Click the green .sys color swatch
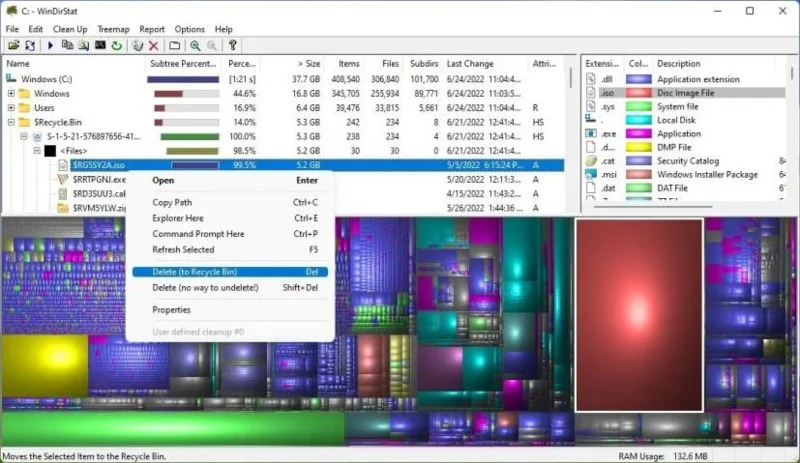This screenshot has height=463, width=800. (x=639, y=106)
